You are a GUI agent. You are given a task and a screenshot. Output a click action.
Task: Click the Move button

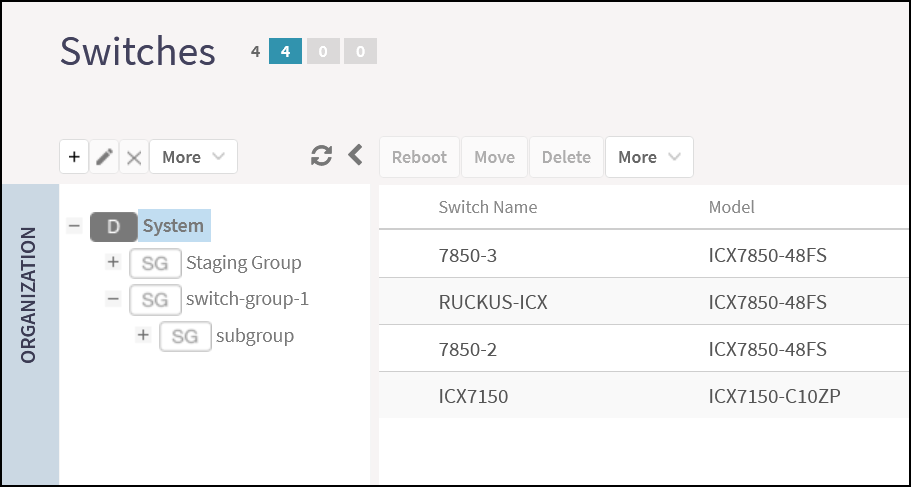pyautogui.click(x=494, y=157)
